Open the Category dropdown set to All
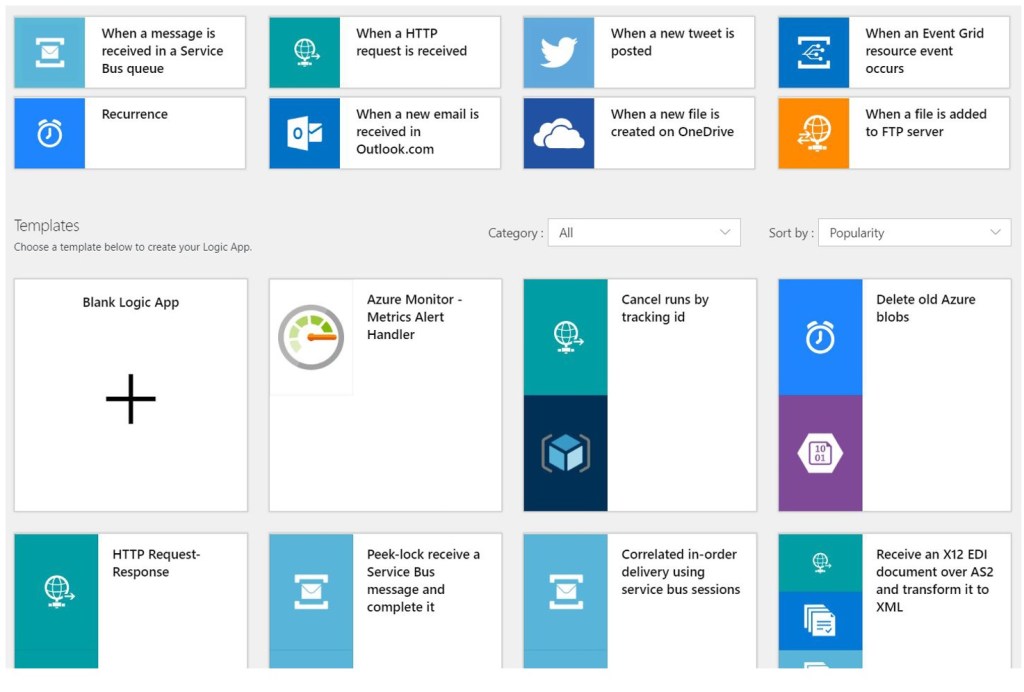 point(645,233)
